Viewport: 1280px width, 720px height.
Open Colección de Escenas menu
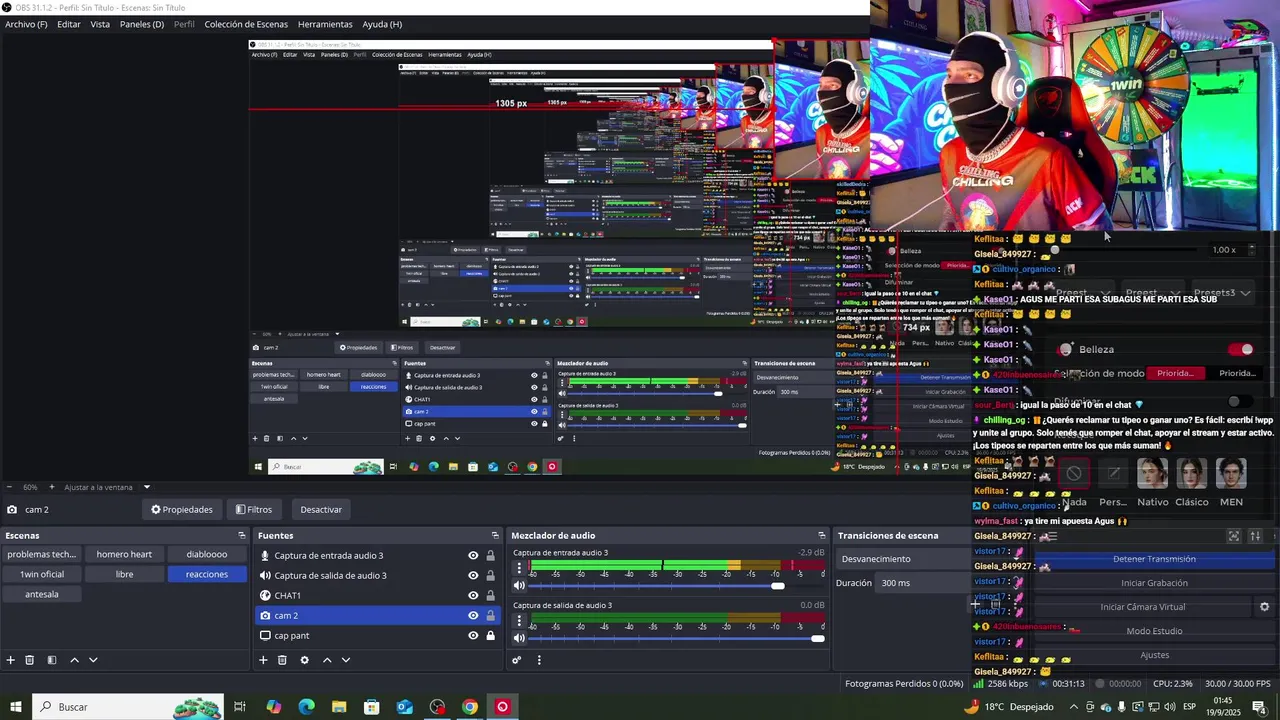point(246,24)
